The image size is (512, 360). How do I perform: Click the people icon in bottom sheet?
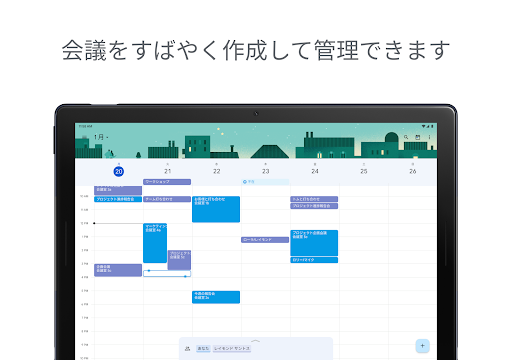(187, 348)
